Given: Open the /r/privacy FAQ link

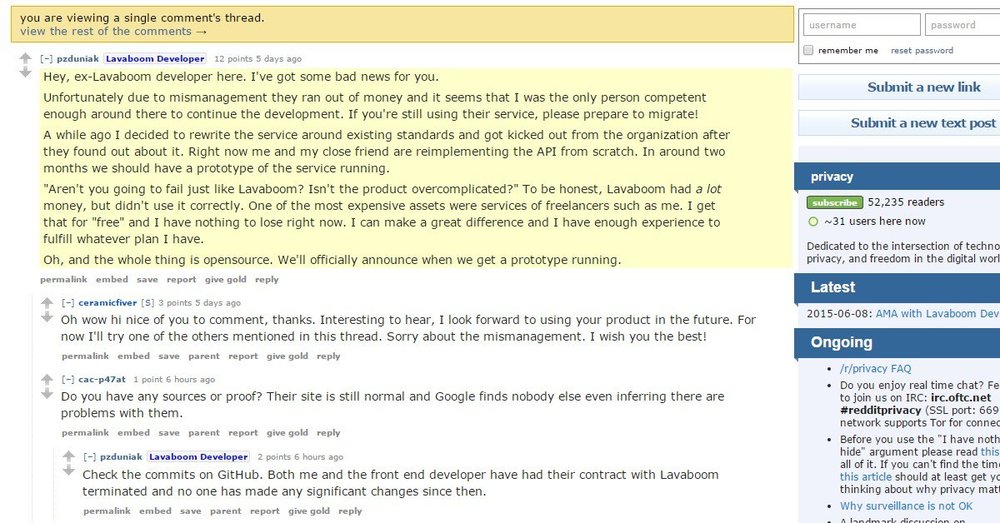Looking at the screenshot, I should [876, 369].
